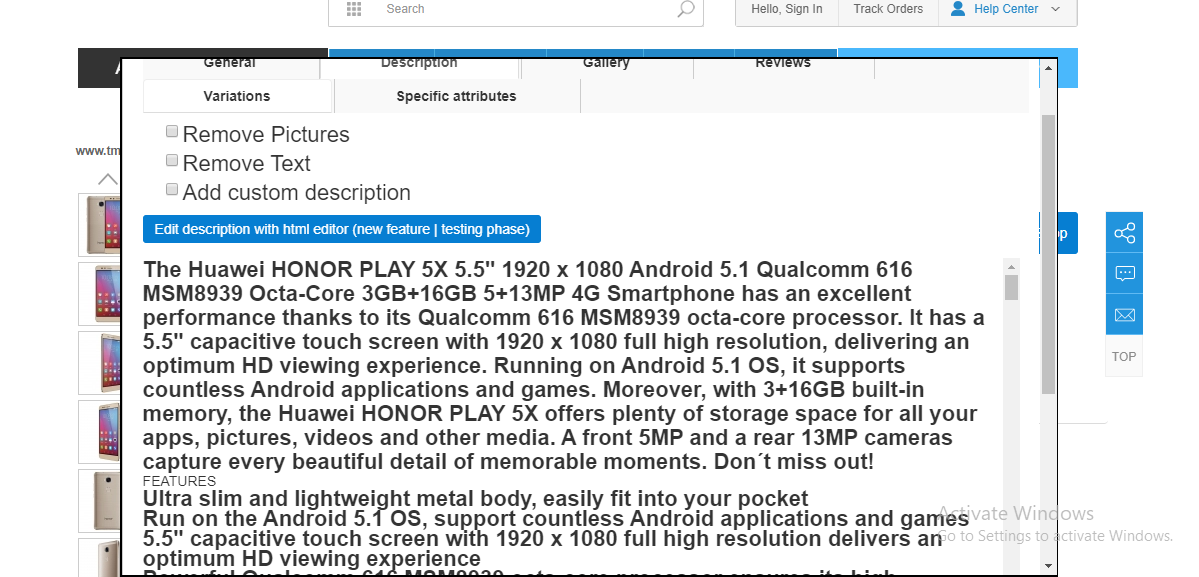Click the description box scroll-up arrow
This screenshot has height=577, width=1199.
pos(1011,267)
